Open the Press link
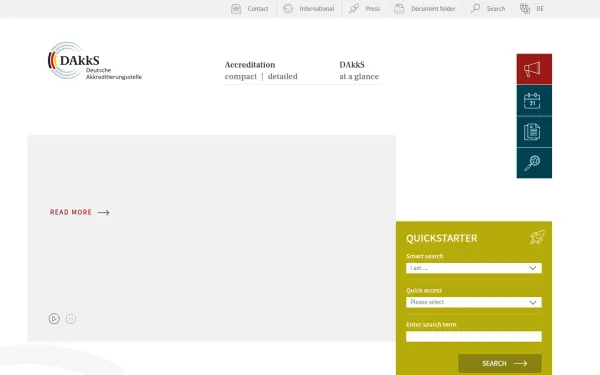This screenshot has width=600, height=375. point(372,8)
